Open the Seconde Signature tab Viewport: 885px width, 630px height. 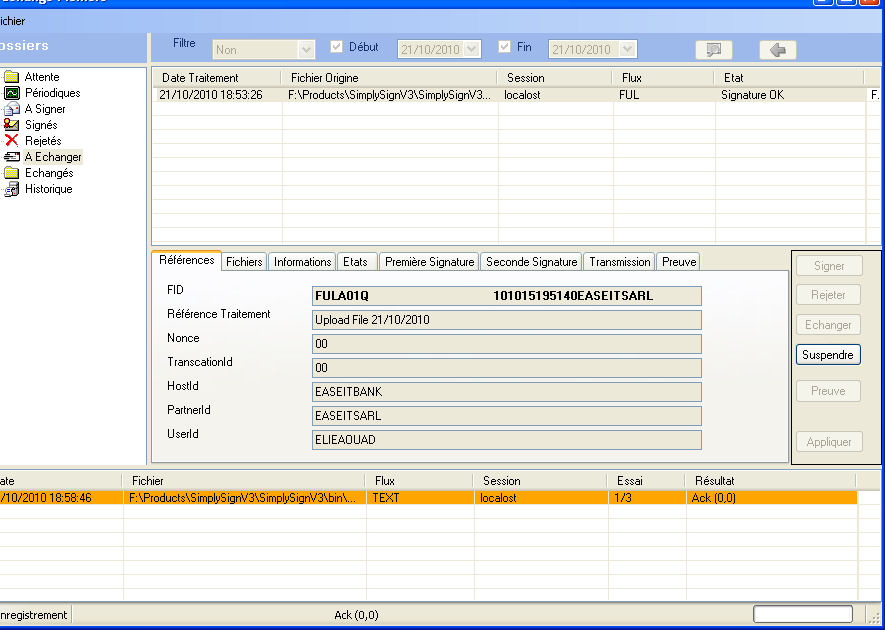[x=532, y=262]
